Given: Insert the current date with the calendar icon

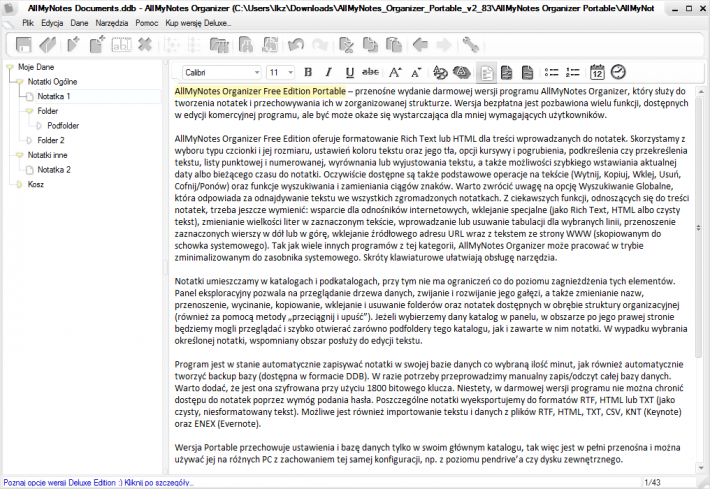Looking at the screenshot, I should (597, 72).
